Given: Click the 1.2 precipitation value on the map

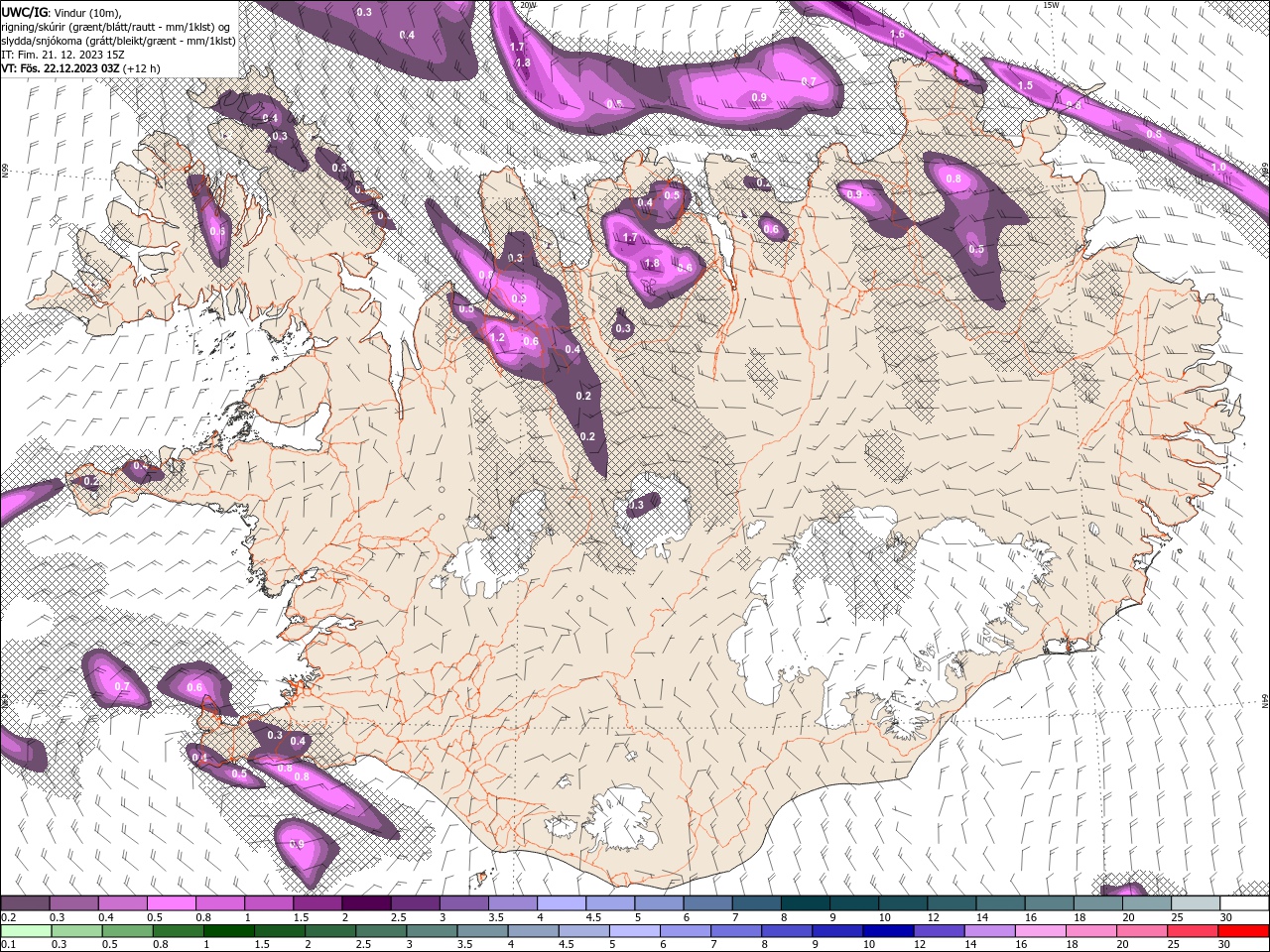Looking at the screenshot, I should [x=497, y=338].
